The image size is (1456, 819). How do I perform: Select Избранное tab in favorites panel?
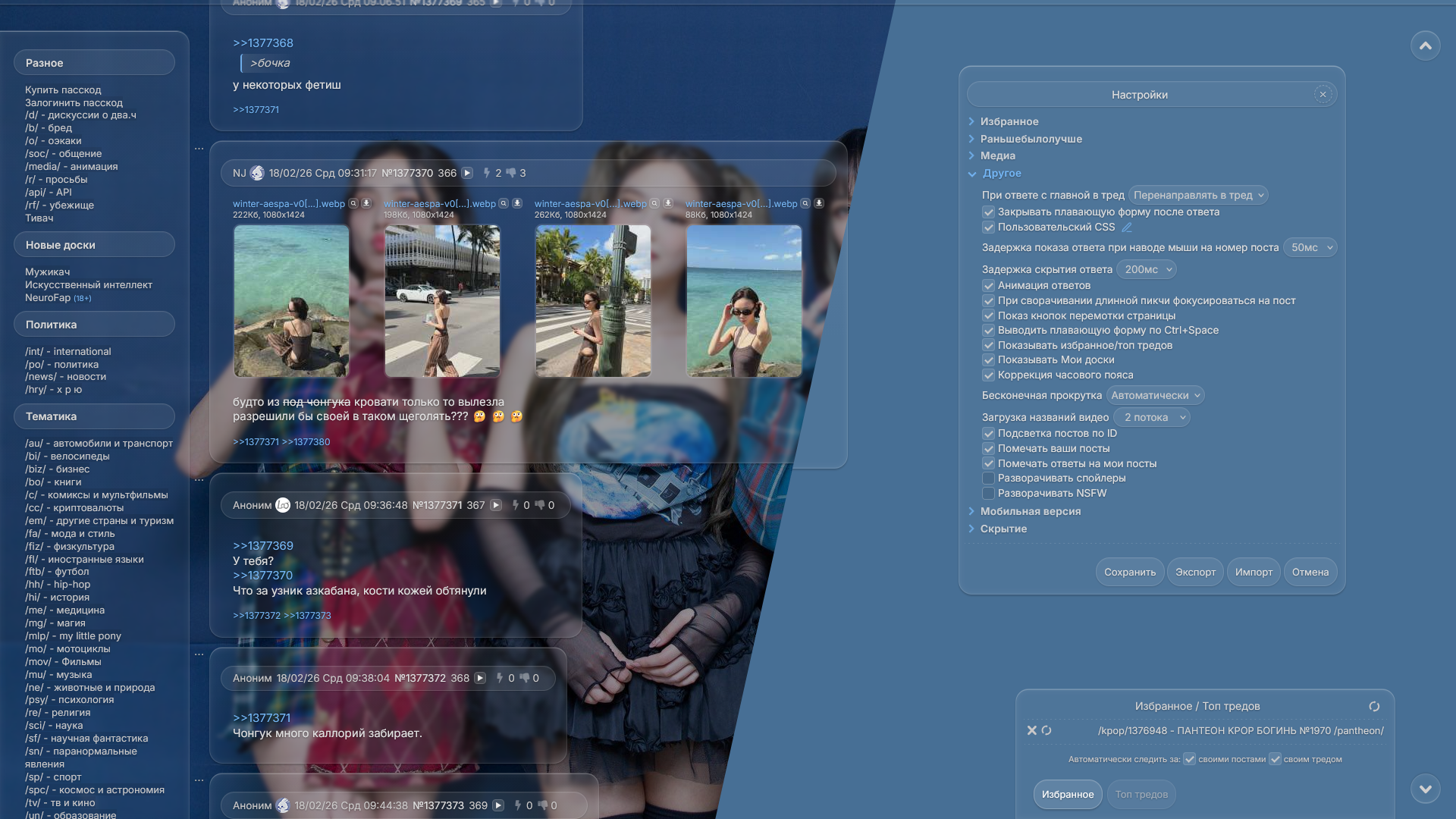point(1067,794)
